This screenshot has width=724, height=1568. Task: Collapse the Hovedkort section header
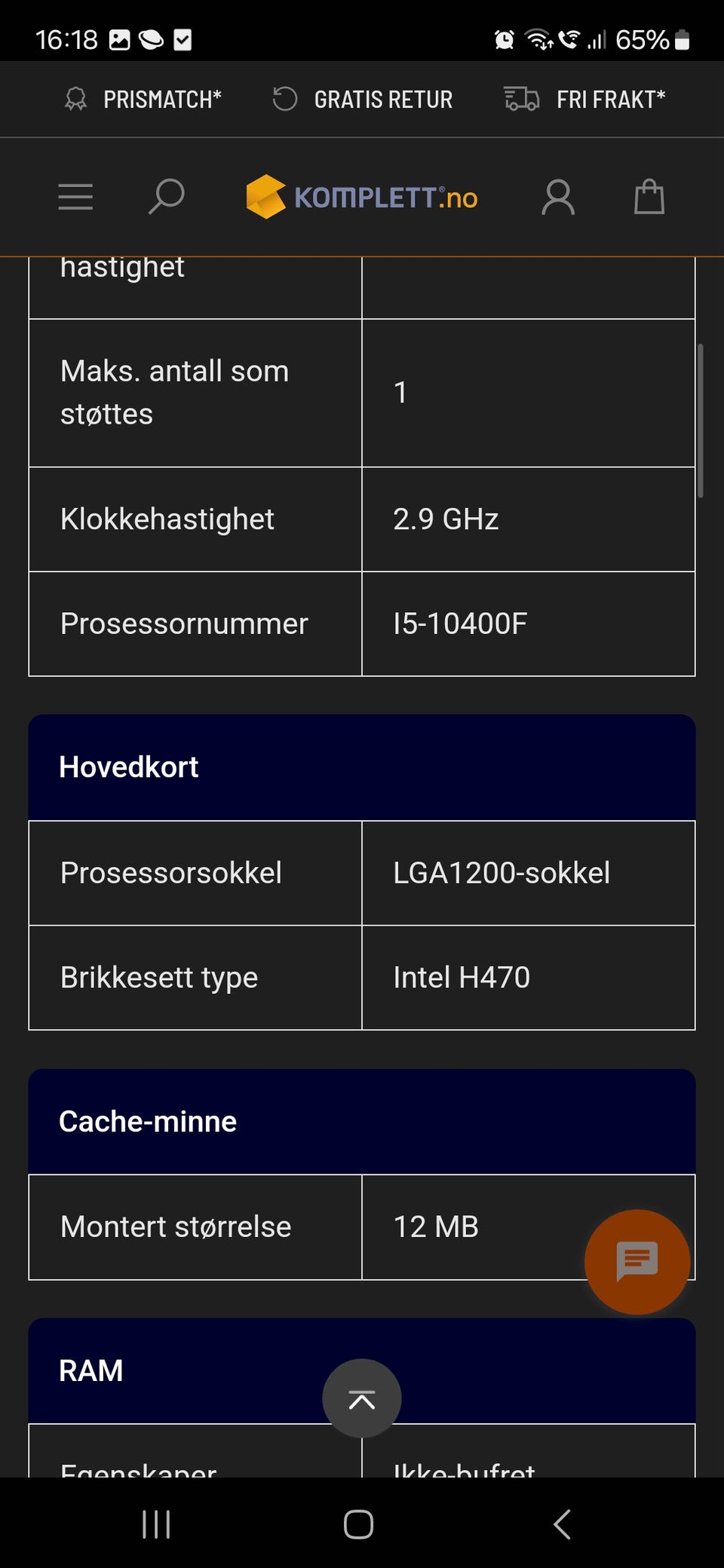click(362, 767)
